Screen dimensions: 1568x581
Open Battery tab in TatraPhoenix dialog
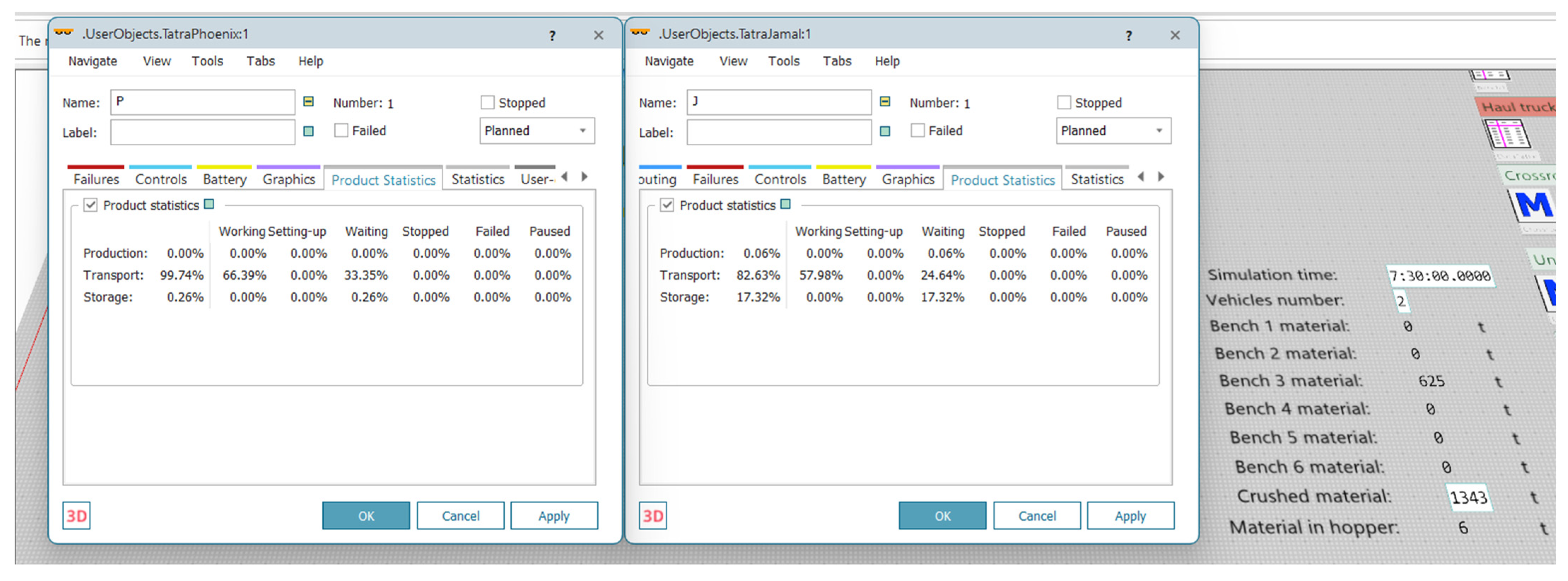[x=224, y=179]
